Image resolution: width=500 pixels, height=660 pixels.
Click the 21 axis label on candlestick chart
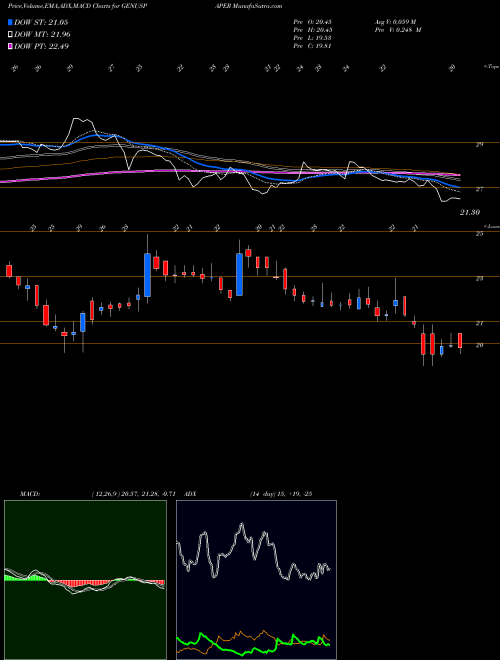[x=479, y=323]
